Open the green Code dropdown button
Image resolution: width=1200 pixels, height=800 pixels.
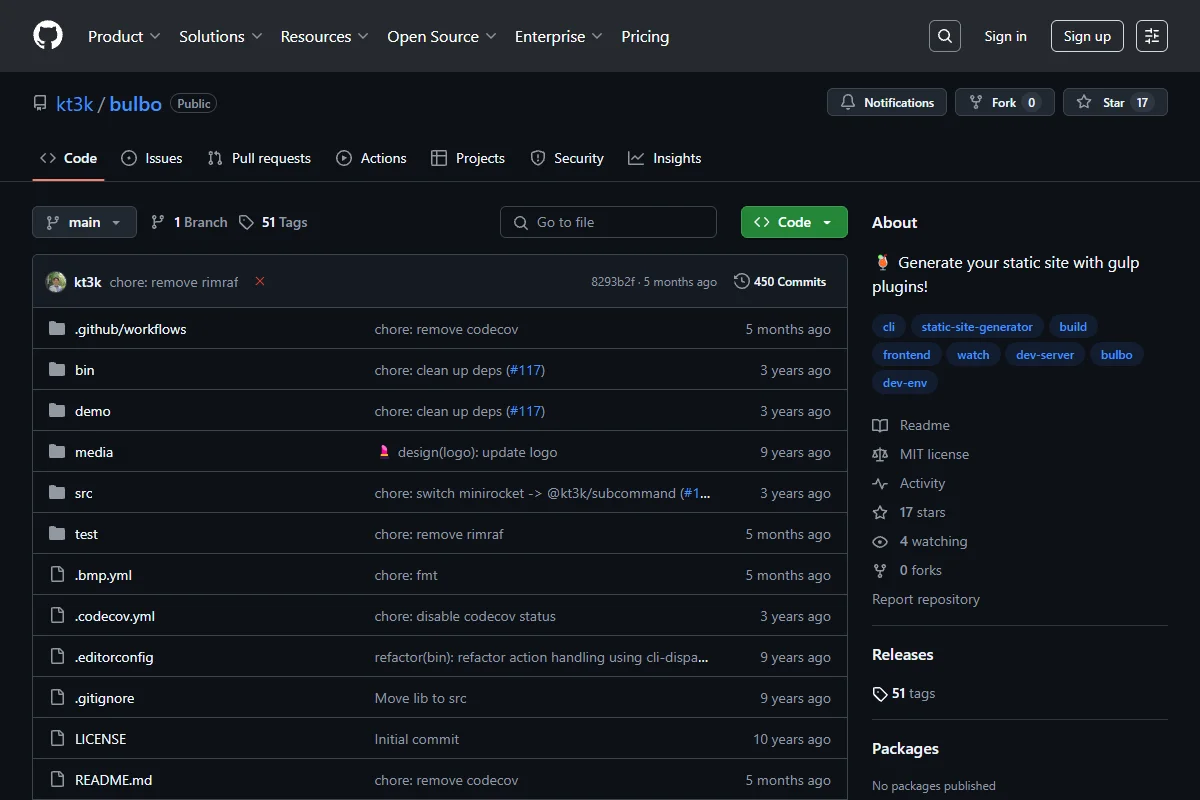pos(794,222)
